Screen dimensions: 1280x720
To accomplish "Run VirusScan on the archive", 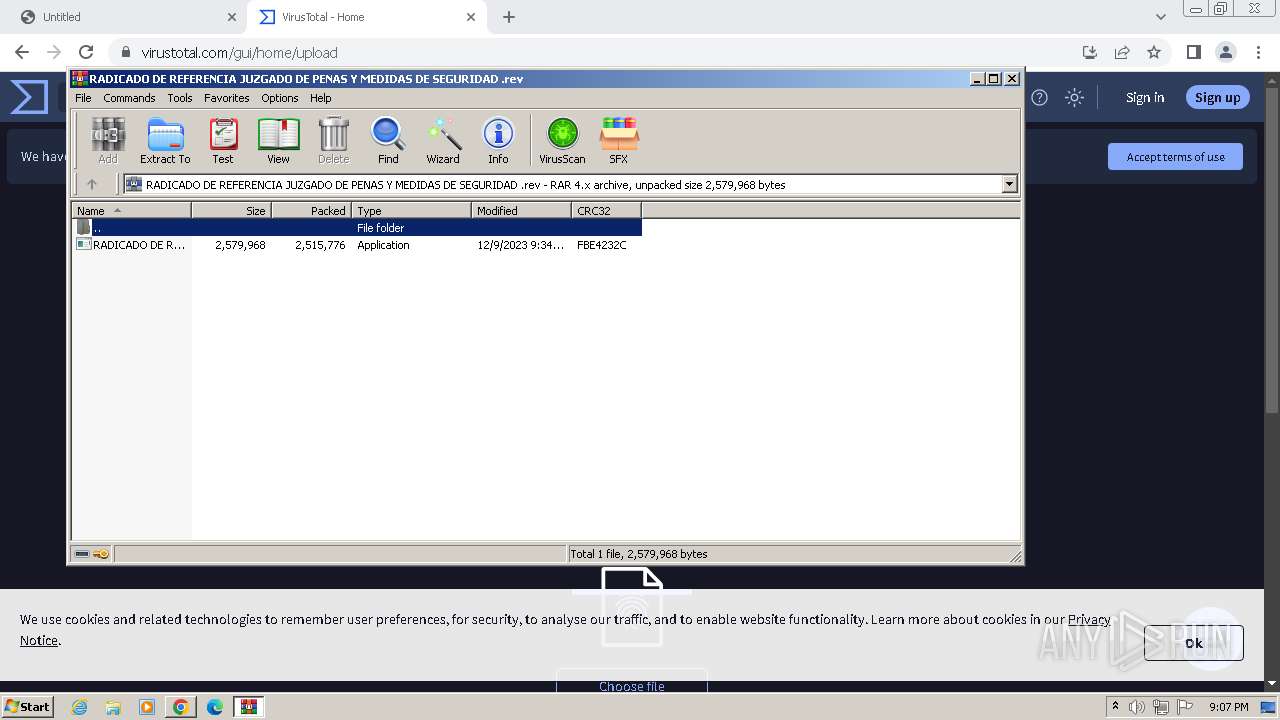I will pyautogui.click(x=562, y=140).
